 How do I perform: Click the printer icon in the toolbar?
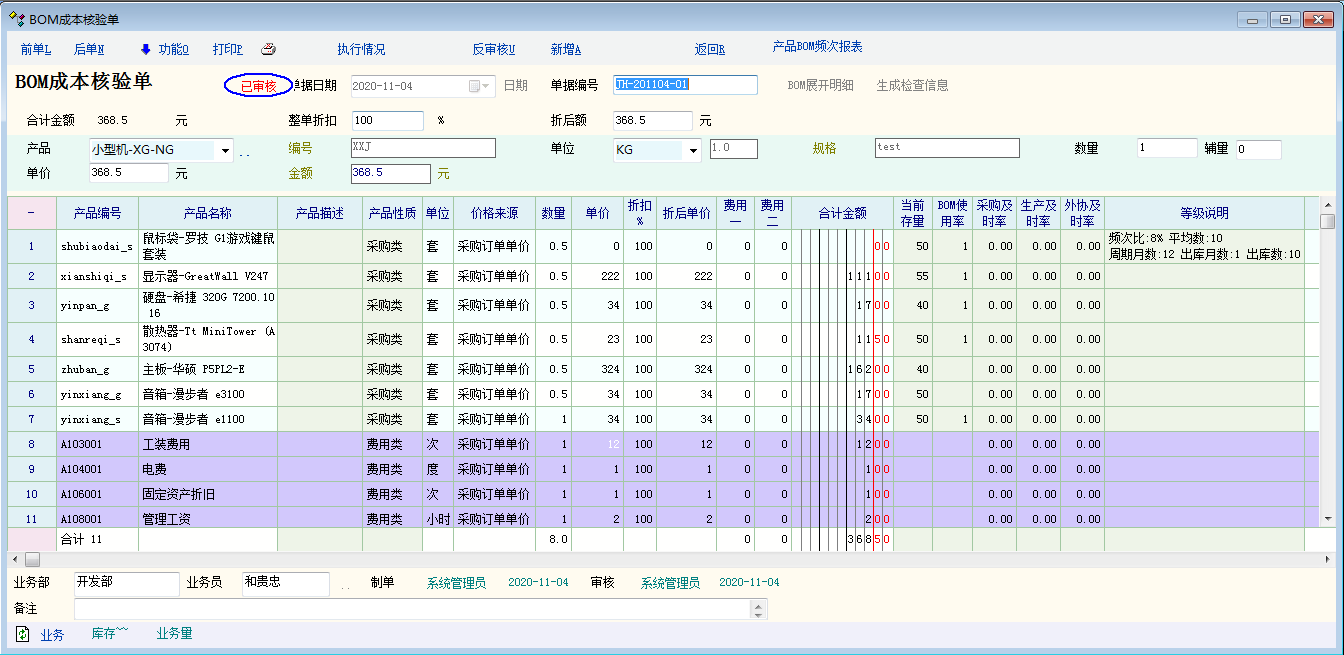point(268,49)
